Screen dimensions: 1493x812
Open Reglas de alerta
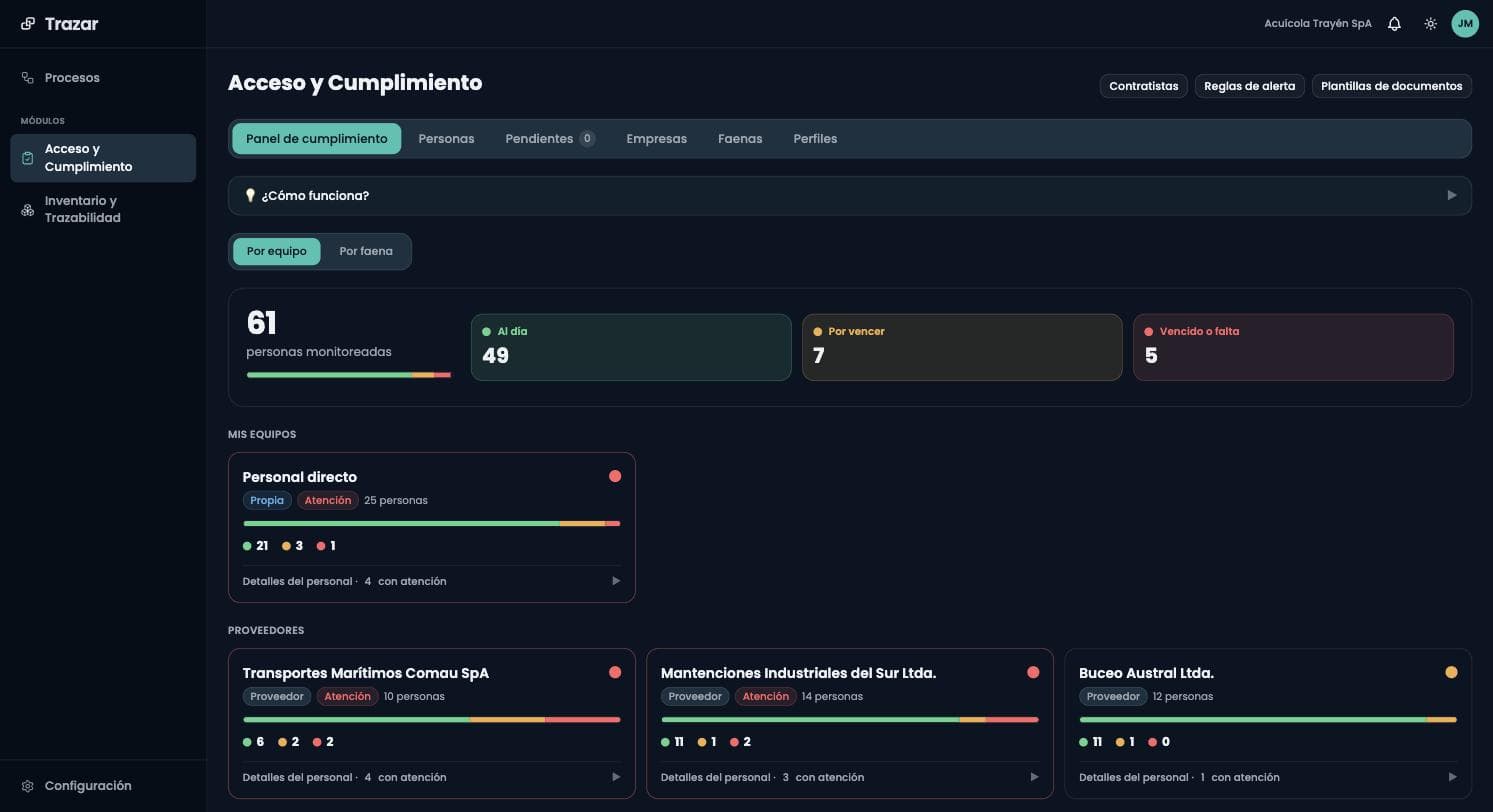[1249, 86]
